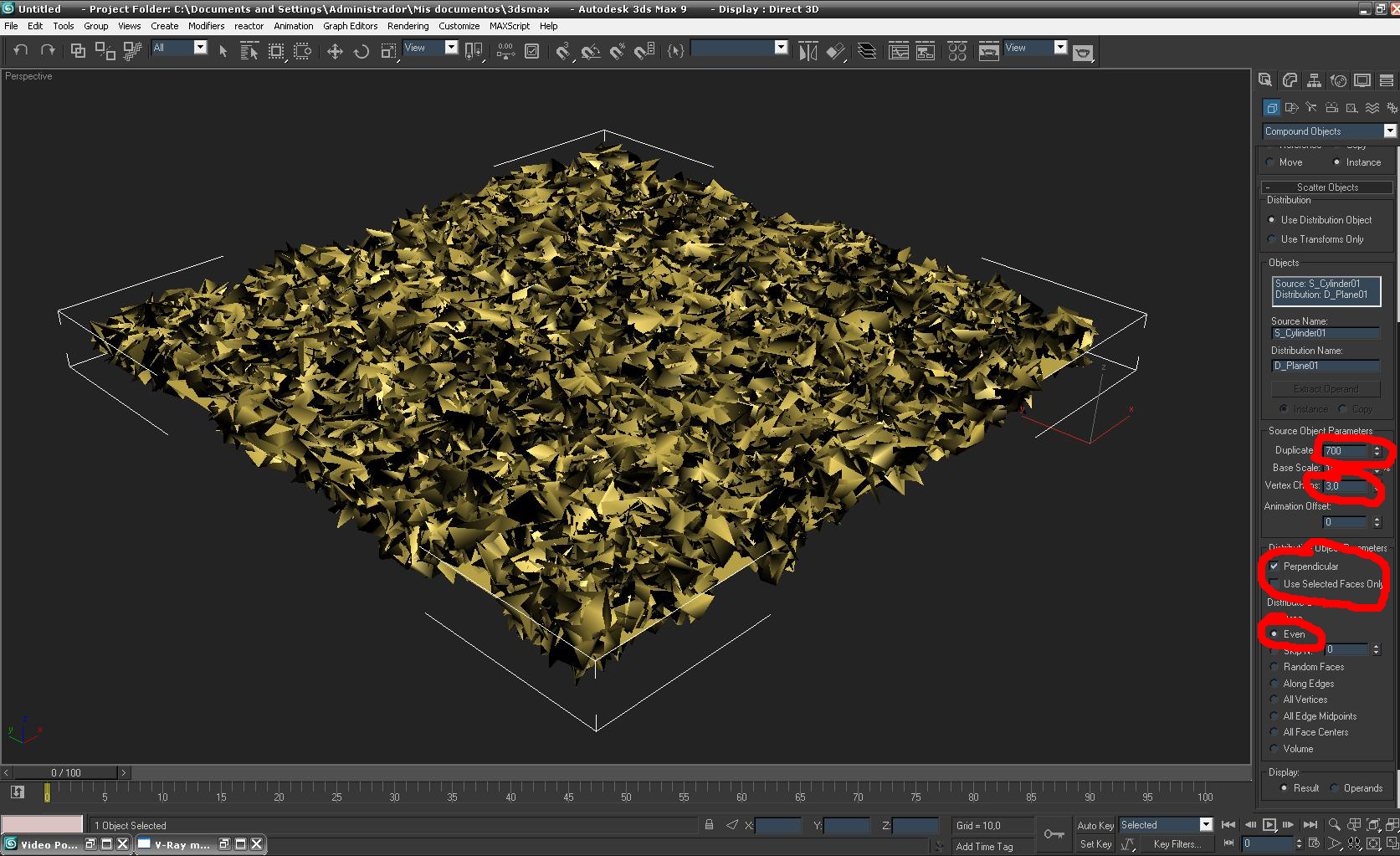Select the All Face Centers option
The image size is (1400, 856).
coord(1309,732)
